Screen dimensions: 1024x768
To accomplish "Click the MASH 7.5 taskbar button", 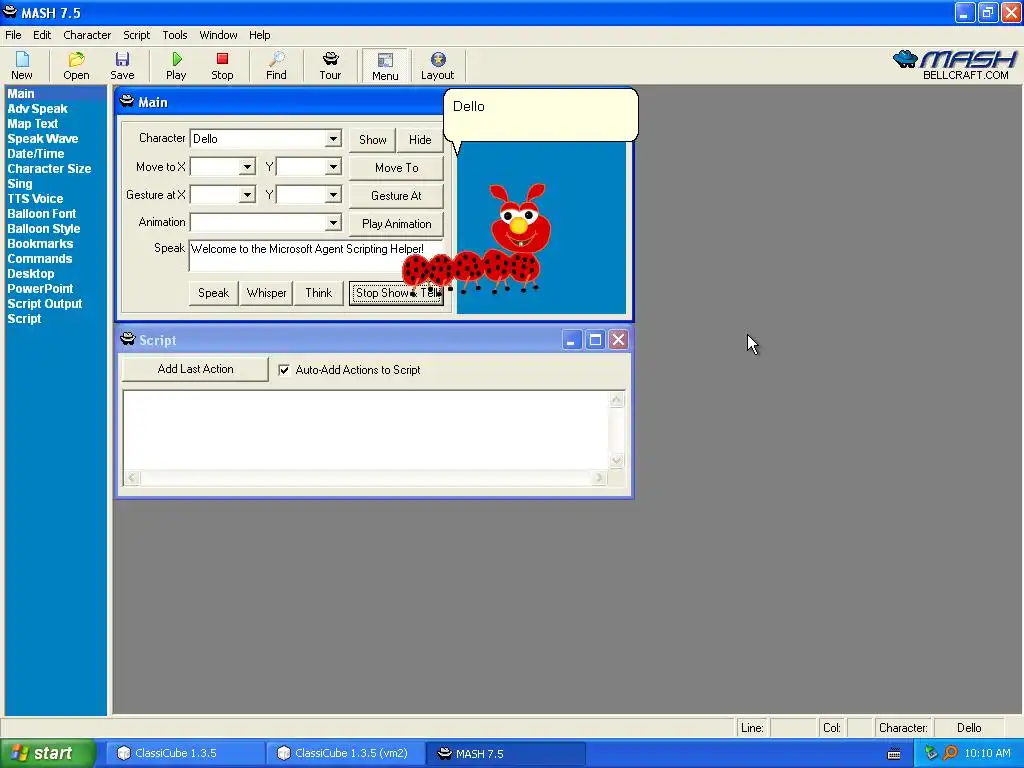I will (x=505, y=753).
